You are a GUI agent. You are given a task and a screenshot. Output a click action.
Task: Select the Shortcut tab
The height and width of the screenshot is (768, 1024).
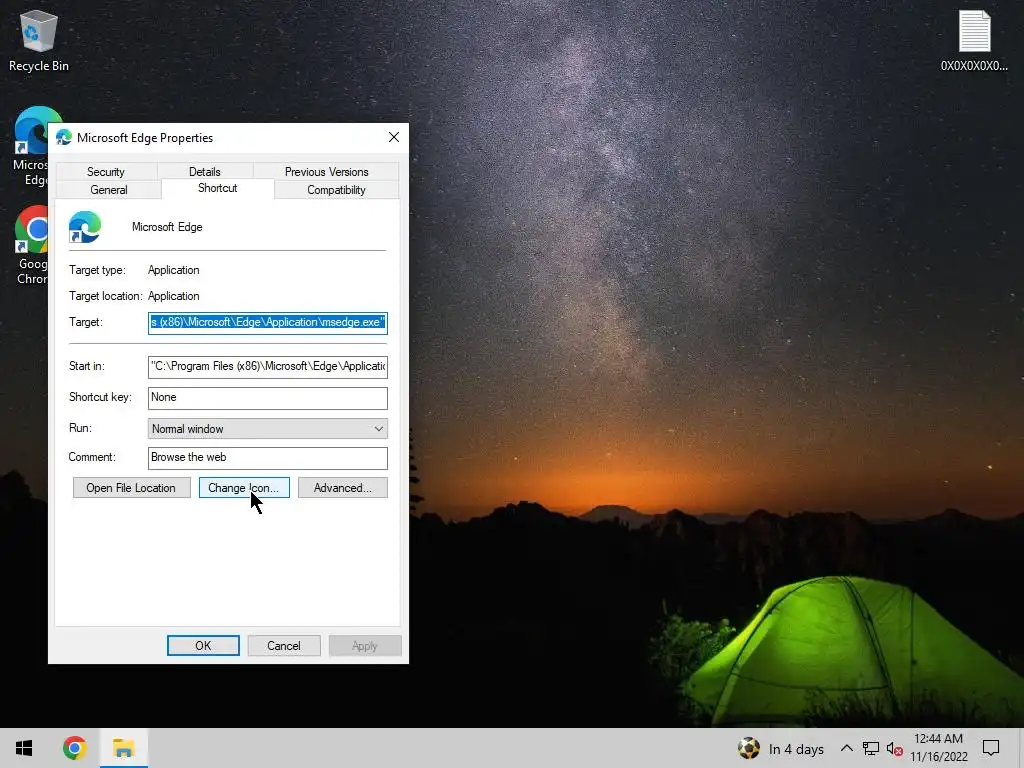[217, 188]
